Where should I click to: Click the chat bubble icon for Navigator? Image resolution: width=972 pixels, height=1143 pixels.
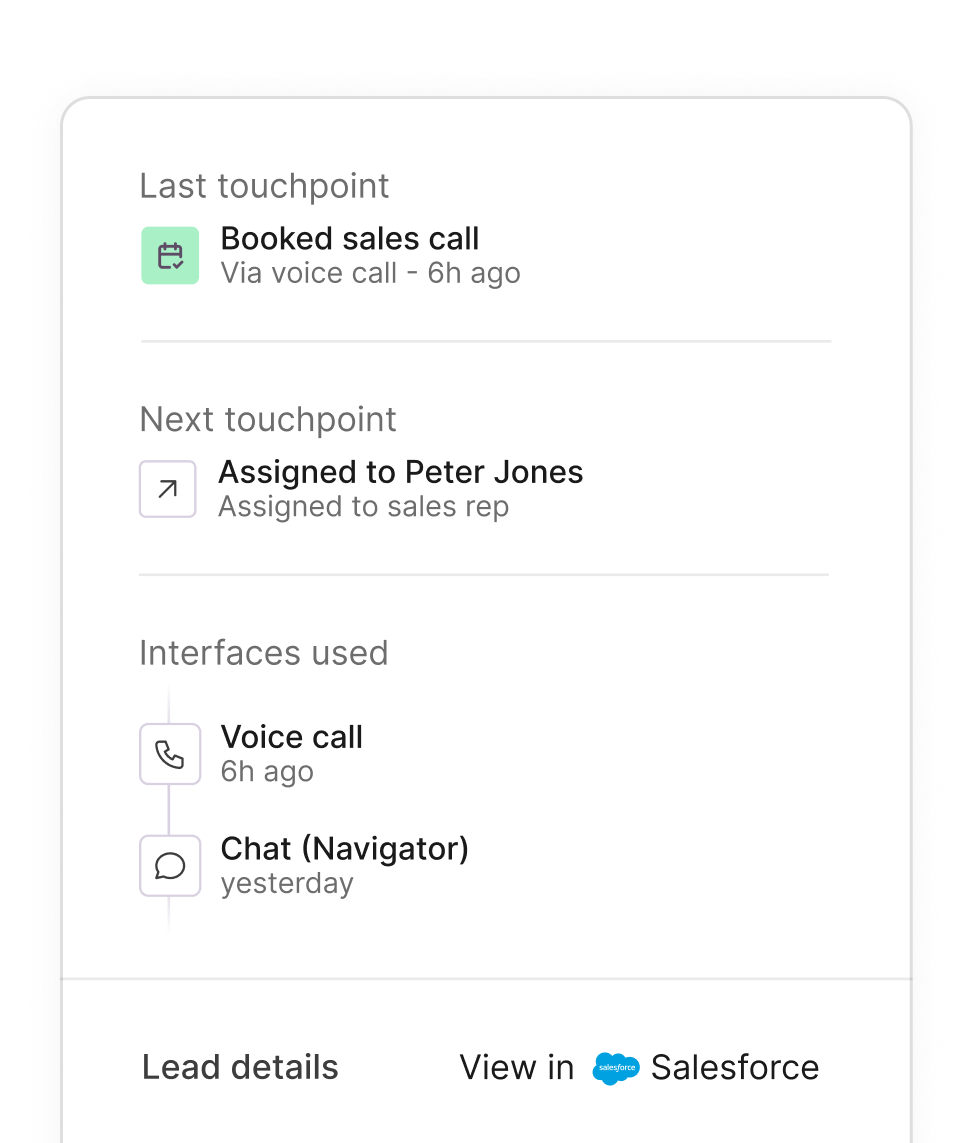[170, 866]
